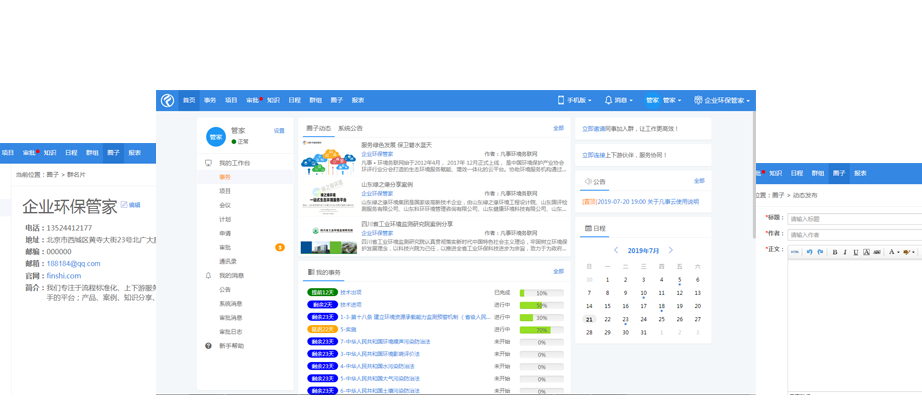Open the finshi.com website link
The width and height of the screenshot is (922, 417).
click(63, 275)
